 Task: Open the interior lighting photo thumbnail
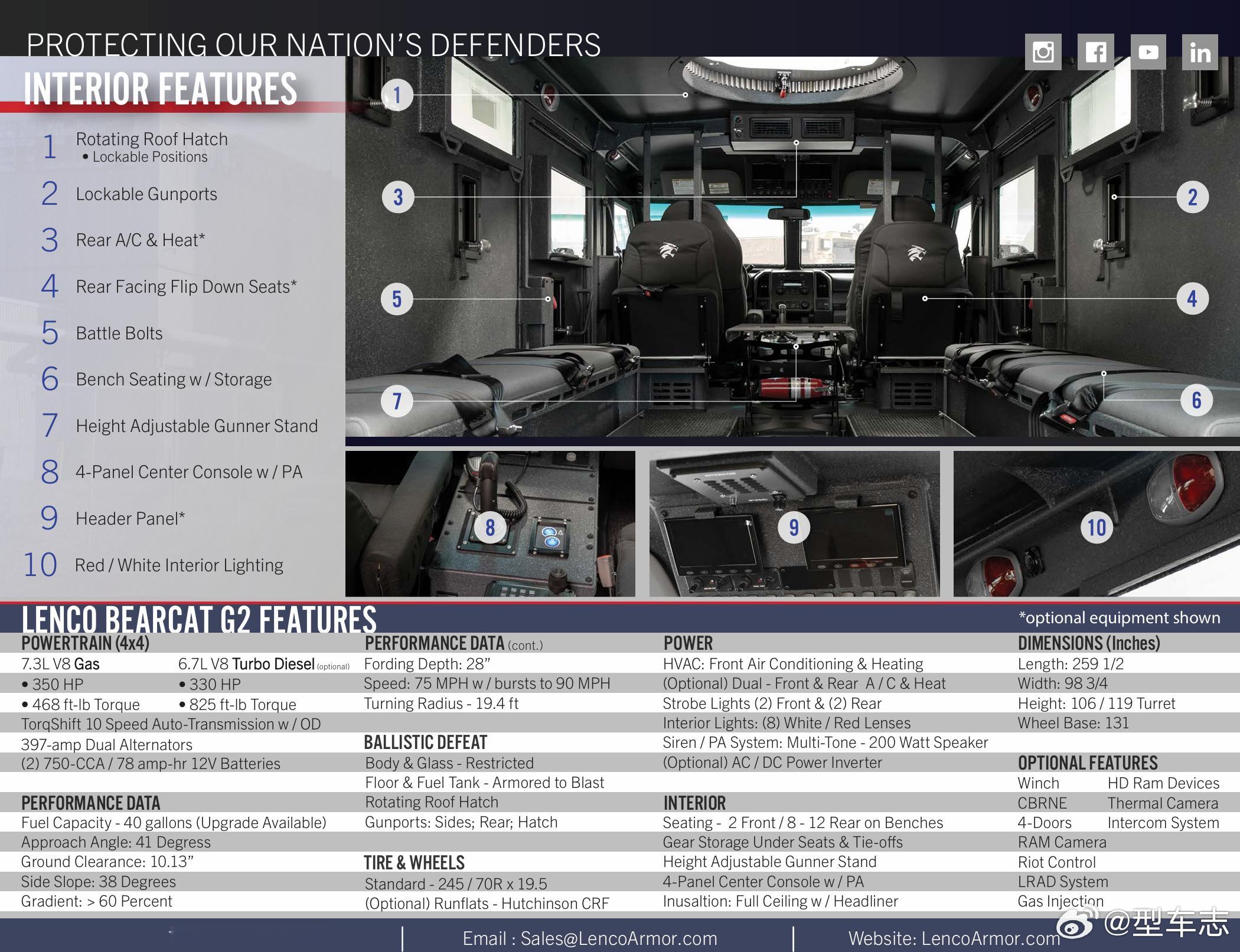pyautogui.click(x=1097, y=524)
